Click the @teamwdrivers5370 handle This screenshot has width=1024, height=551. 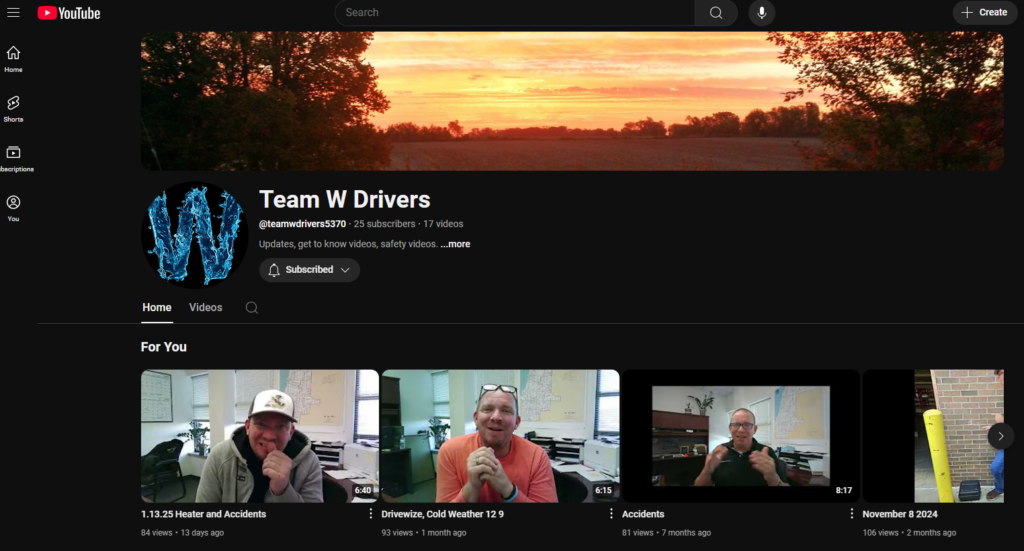[x=302, y=224]
